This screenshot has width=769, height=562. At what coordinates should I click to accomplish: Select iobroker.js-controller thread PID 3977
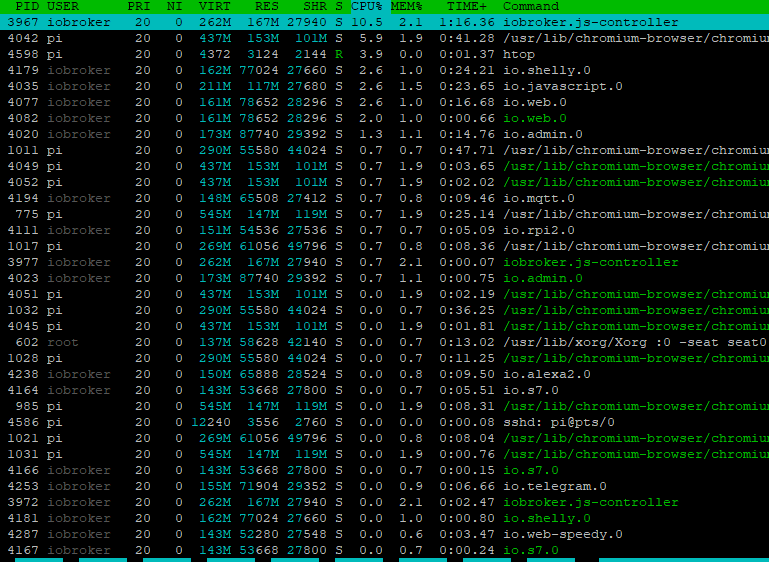384,262
